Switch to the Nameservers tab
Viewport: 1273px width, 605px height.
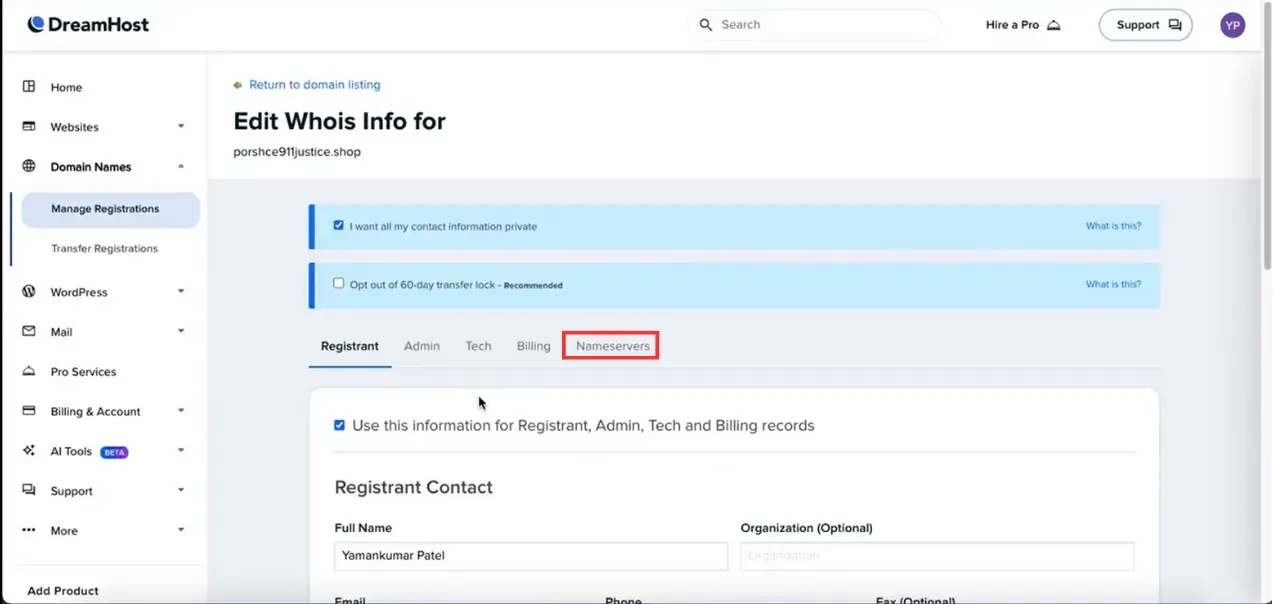[613, 346]
